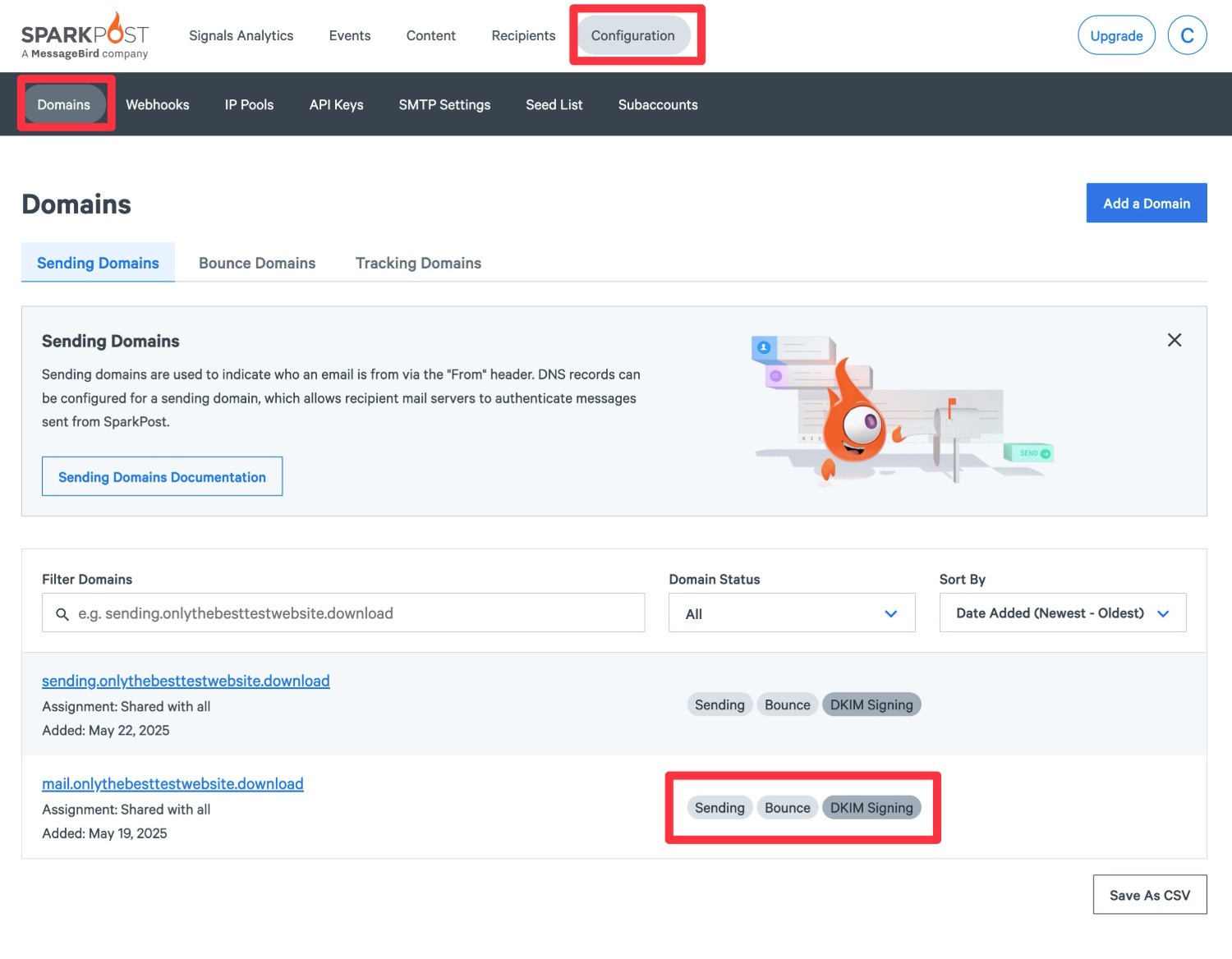Open the Domain Status dropdown

tap(792, 613)
